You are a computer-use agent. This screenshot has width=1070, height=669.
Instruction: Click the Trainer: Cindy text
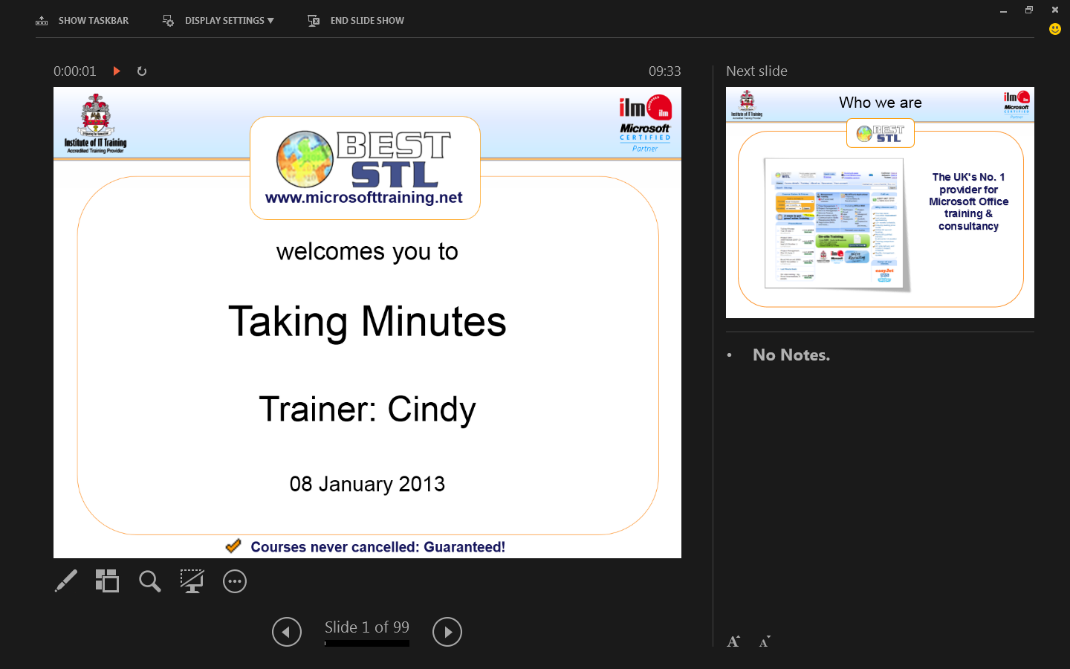(367, 410)
